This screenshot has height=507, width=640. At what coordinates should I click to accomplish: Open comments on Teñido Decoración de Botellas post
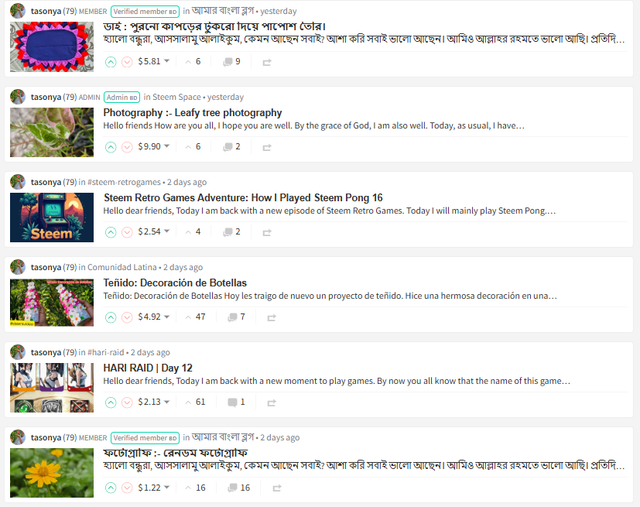pos(237,317)
